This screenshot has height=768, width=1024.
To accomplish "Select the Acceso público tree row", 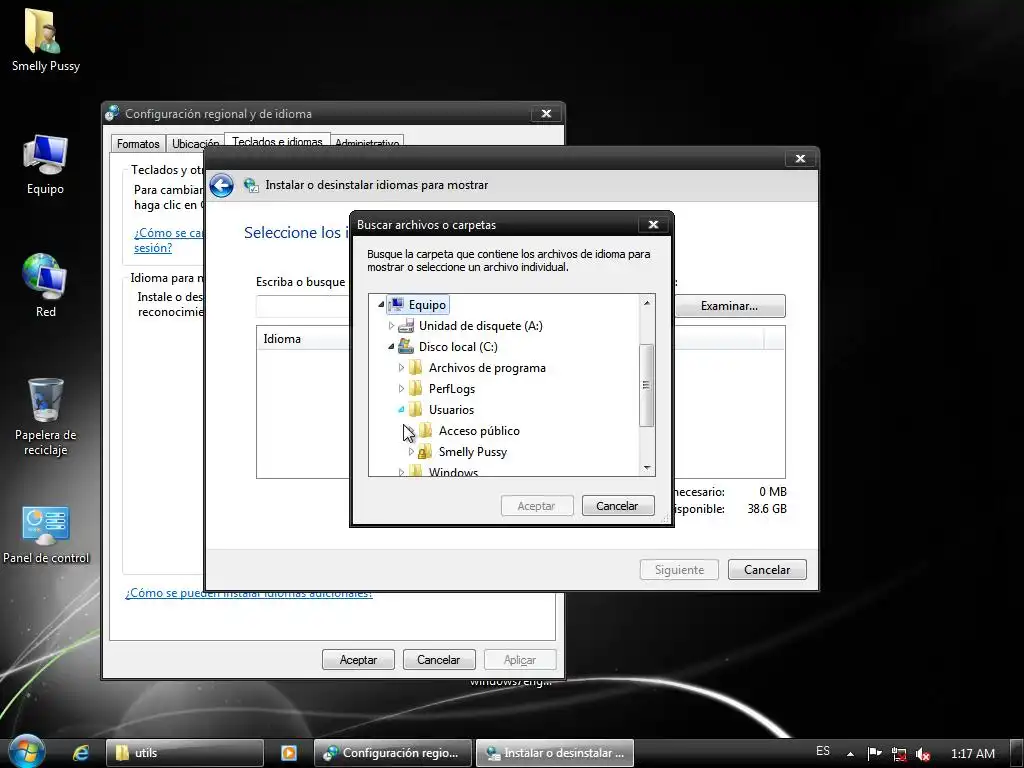I will (x=479, y=430).
